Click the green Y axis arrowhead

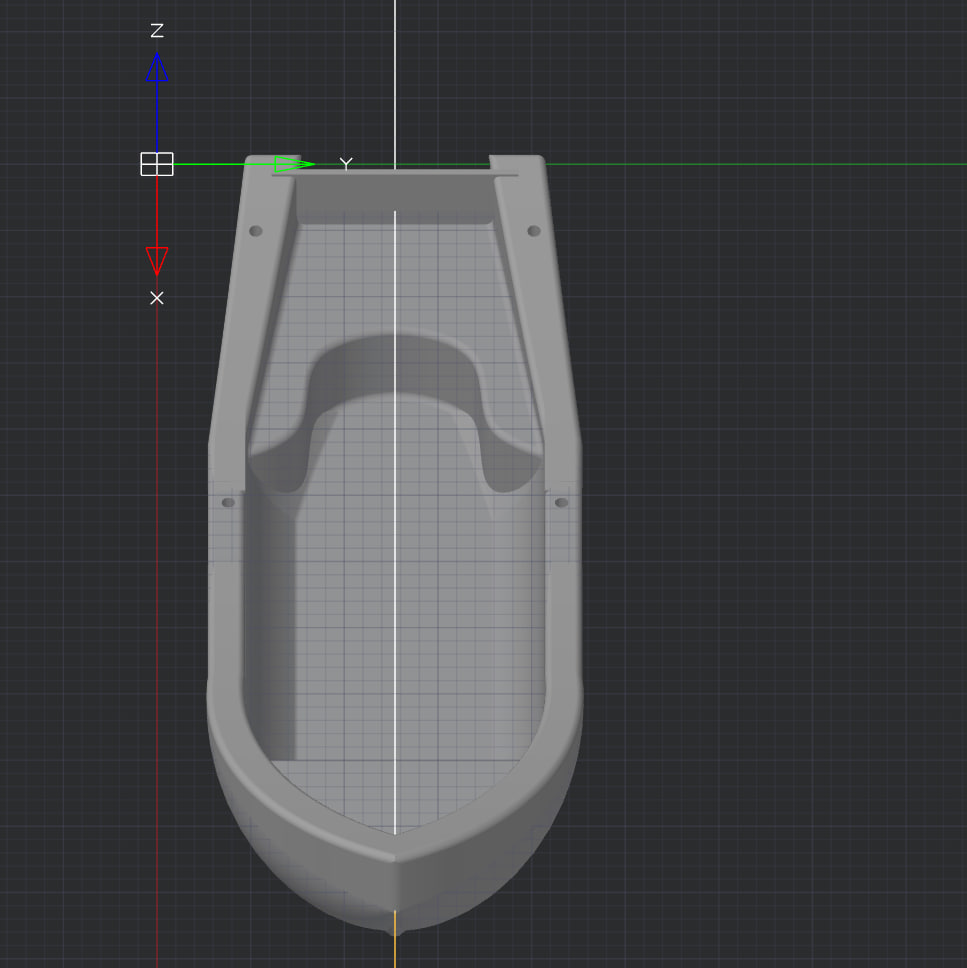[x=294, y=163]
